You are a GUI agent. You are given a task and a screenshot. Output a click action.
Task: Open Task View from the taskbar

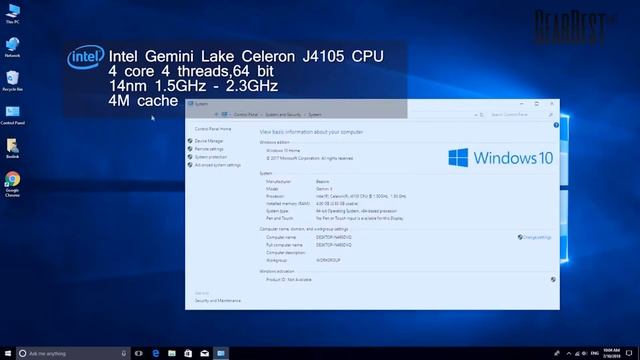tap(139, 353)
